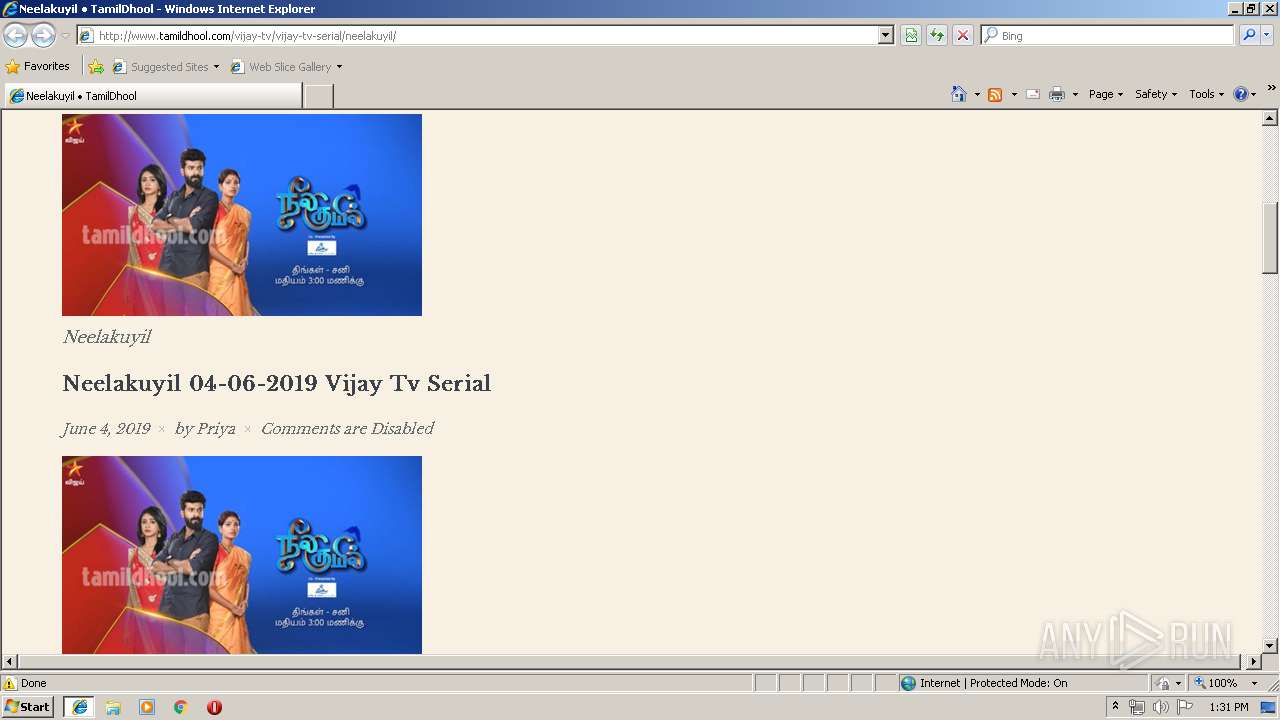This screenshot has height=720, width=1280.
Task: Click the lower Neelakuyil poster thumbnail
Action: pyautogui.click(x=242, y=555)
